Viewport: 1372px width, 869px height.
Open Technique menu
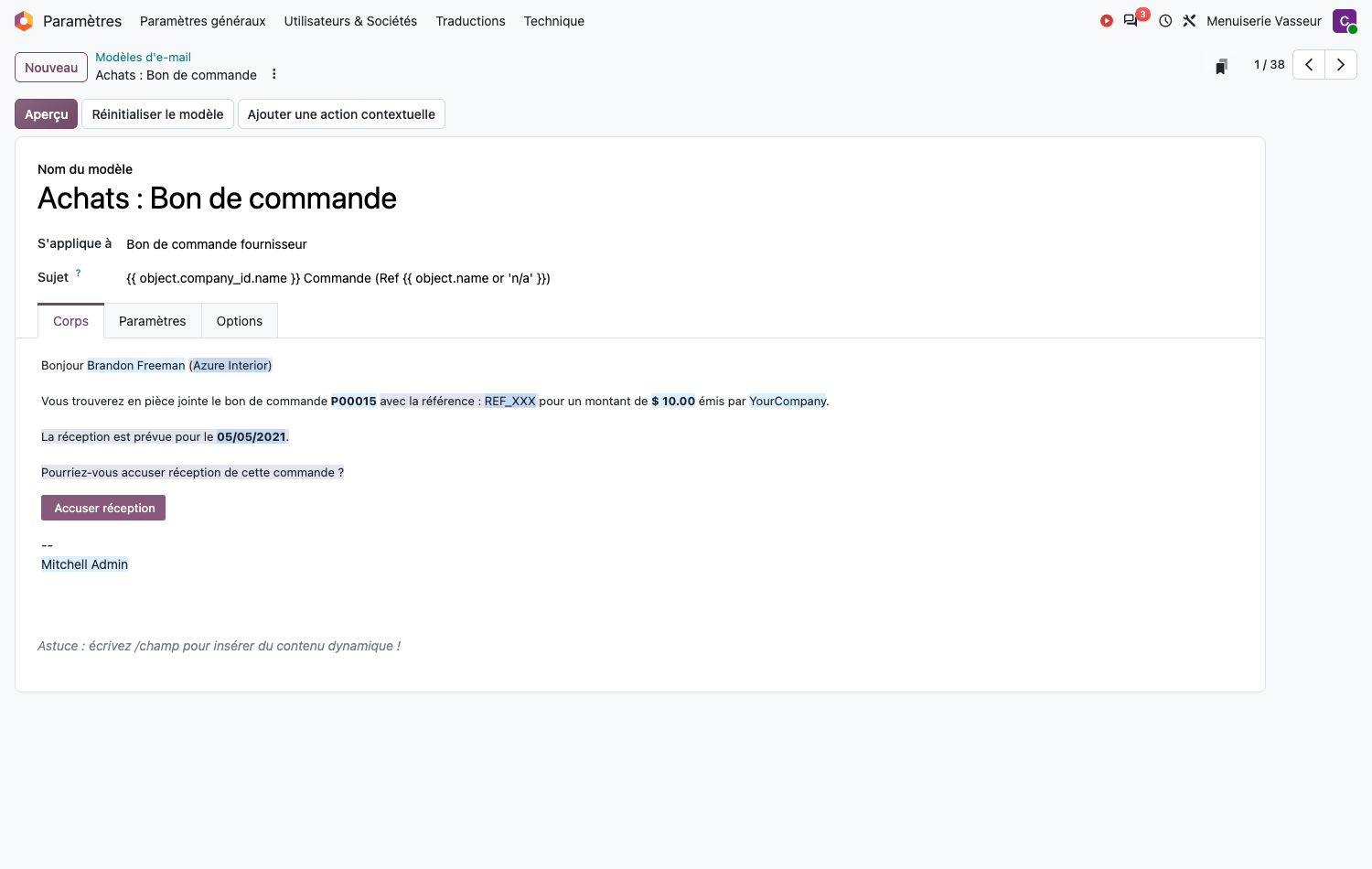554,21
